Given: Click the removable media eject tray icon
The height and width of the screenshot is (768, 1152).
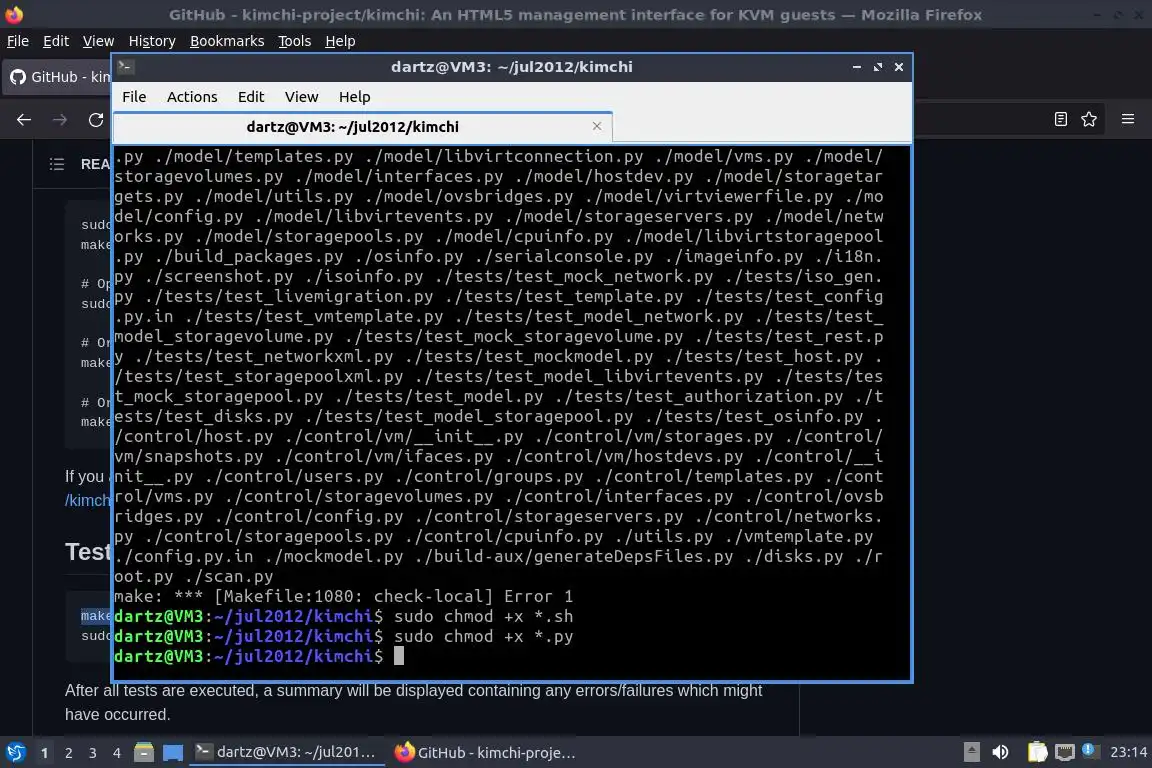Looking at the screenshot, I should (971, 752).
